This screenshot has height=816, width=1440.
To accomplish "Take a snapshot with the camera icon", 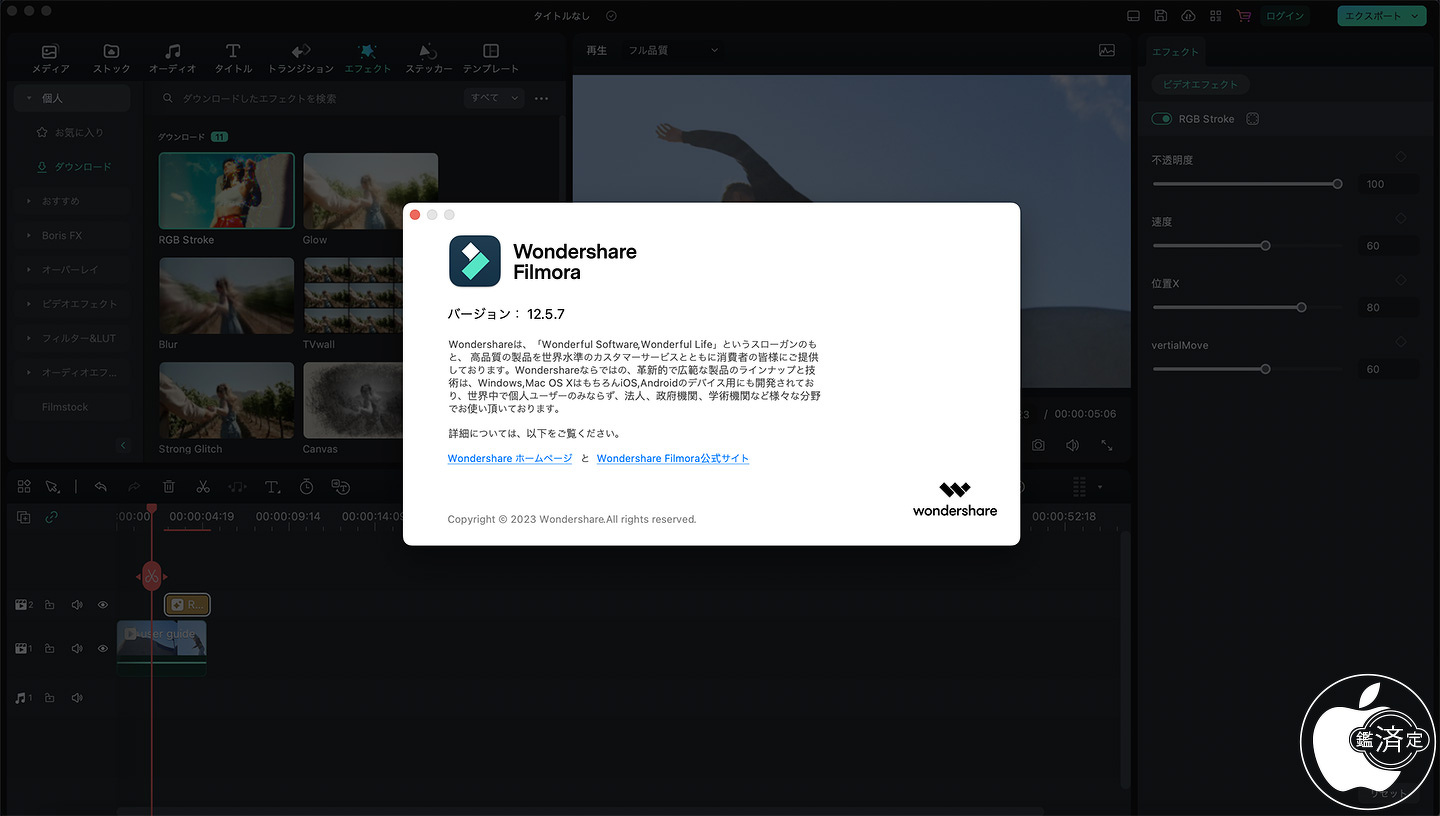I will [x=1039, y=445].
